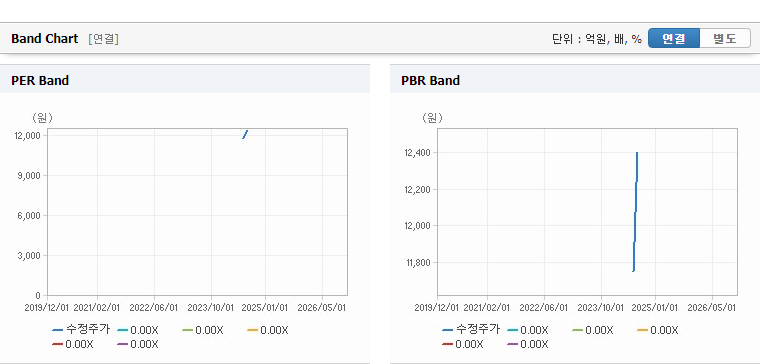Click 2021/02/01 date in PER Band axis

96,308
